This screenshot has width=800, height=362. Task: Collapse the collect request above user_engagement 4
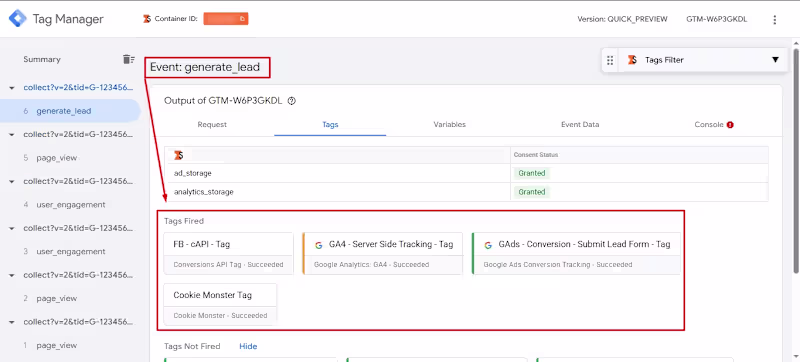point(12,182)
